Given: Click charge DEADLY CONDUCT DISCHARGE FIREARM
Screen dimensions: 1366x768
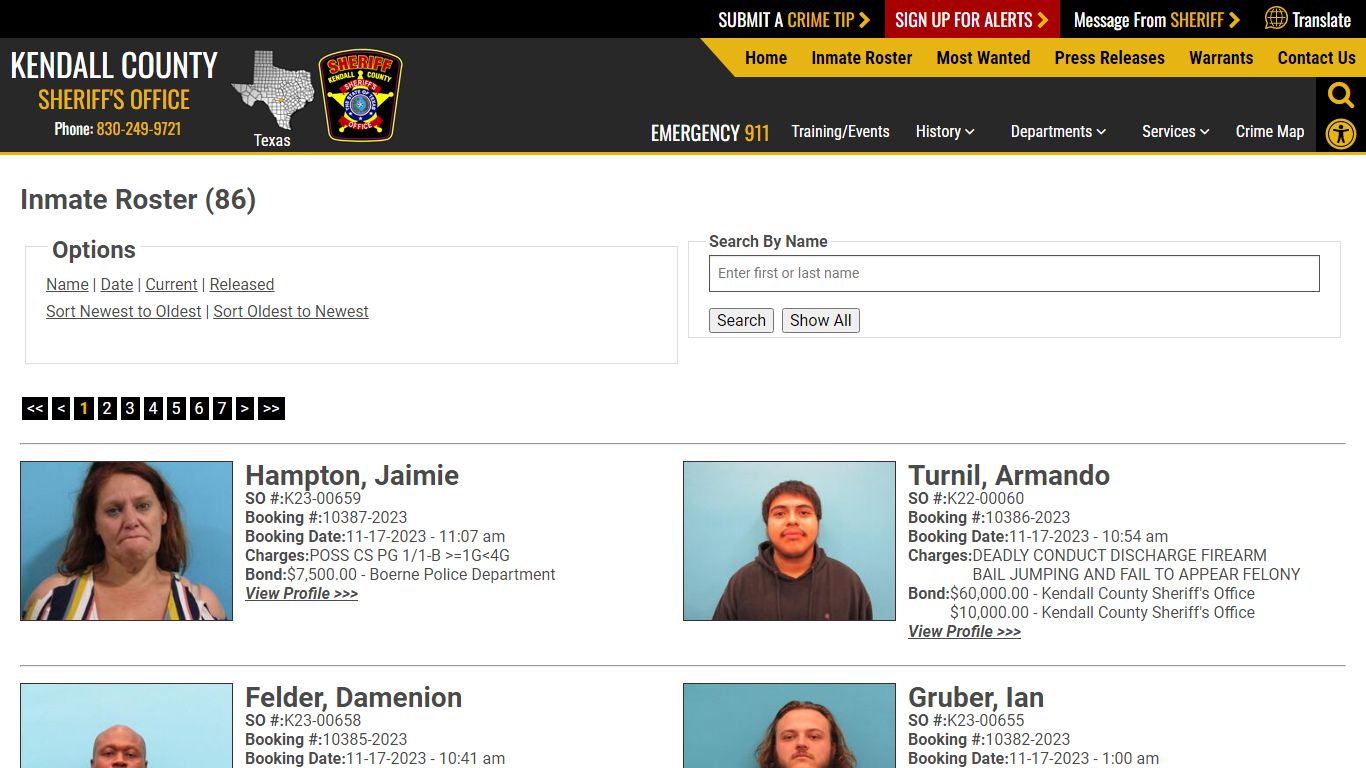Looking at the screenshot, I should point(1119,555).
